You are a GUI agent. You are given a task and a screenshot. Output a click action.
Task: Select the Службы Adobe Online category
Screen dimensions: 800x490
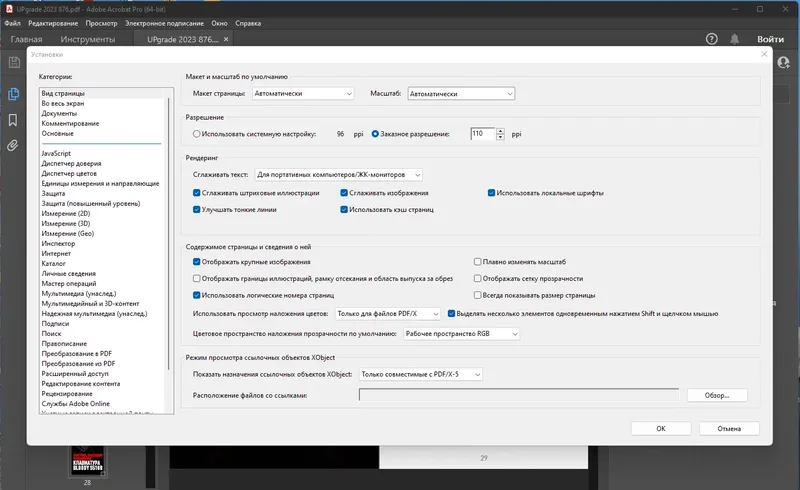click(76, 404)
